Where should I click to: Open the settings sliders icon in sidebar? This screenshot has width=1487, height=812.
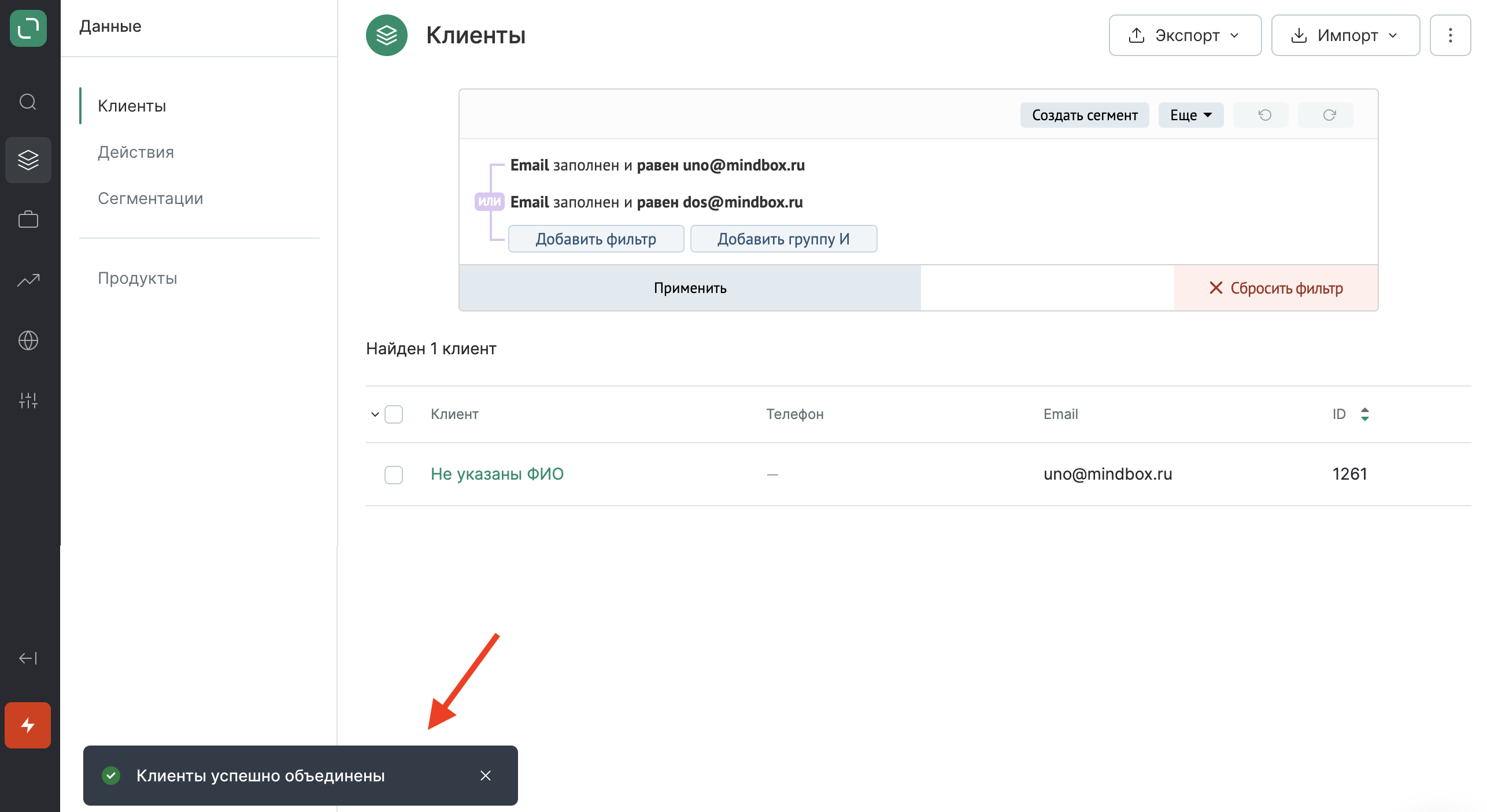[x=28, y=401]
